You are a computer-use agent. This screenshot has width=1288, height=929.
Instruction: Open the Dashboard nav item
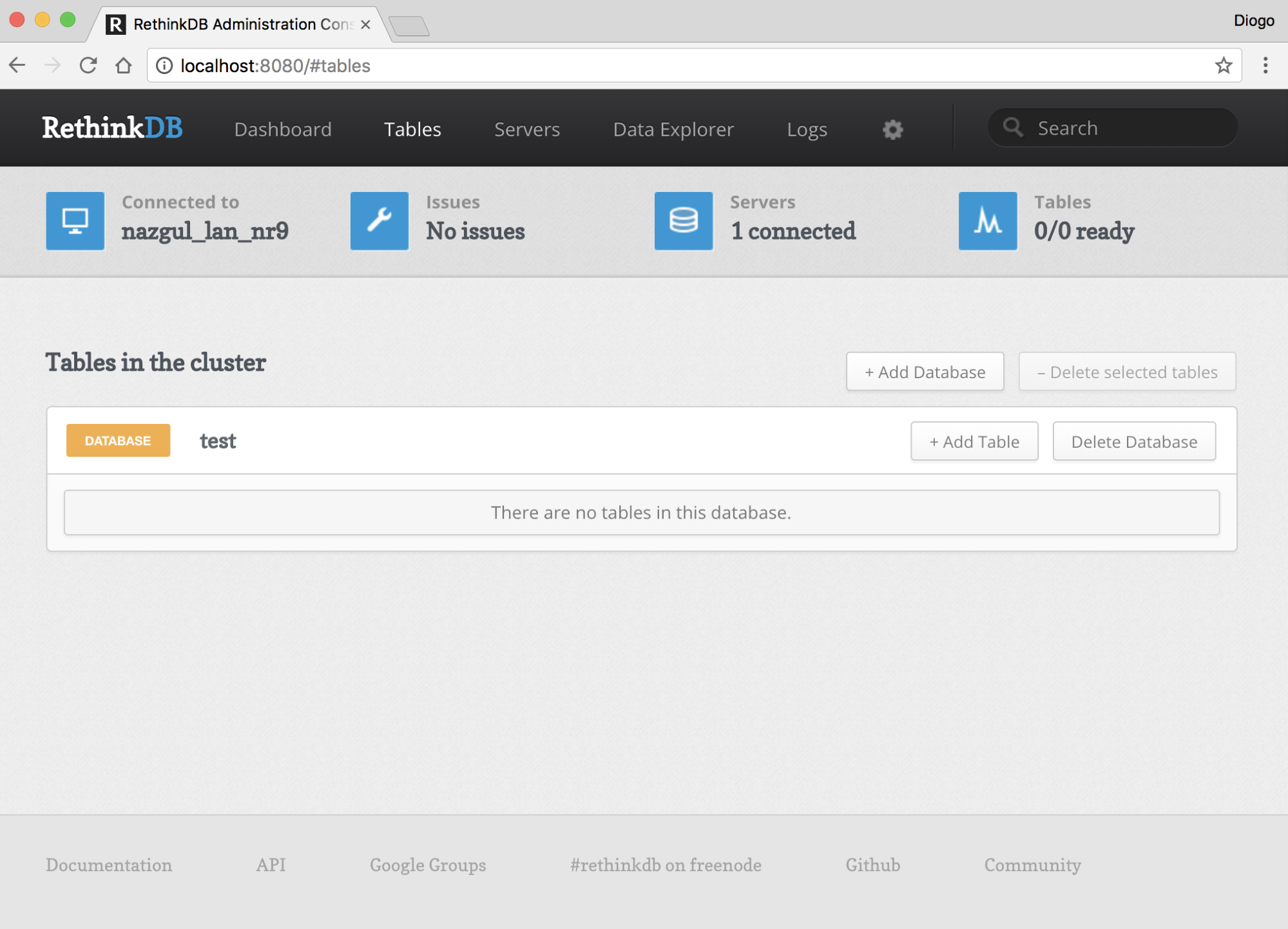(283, 129)
